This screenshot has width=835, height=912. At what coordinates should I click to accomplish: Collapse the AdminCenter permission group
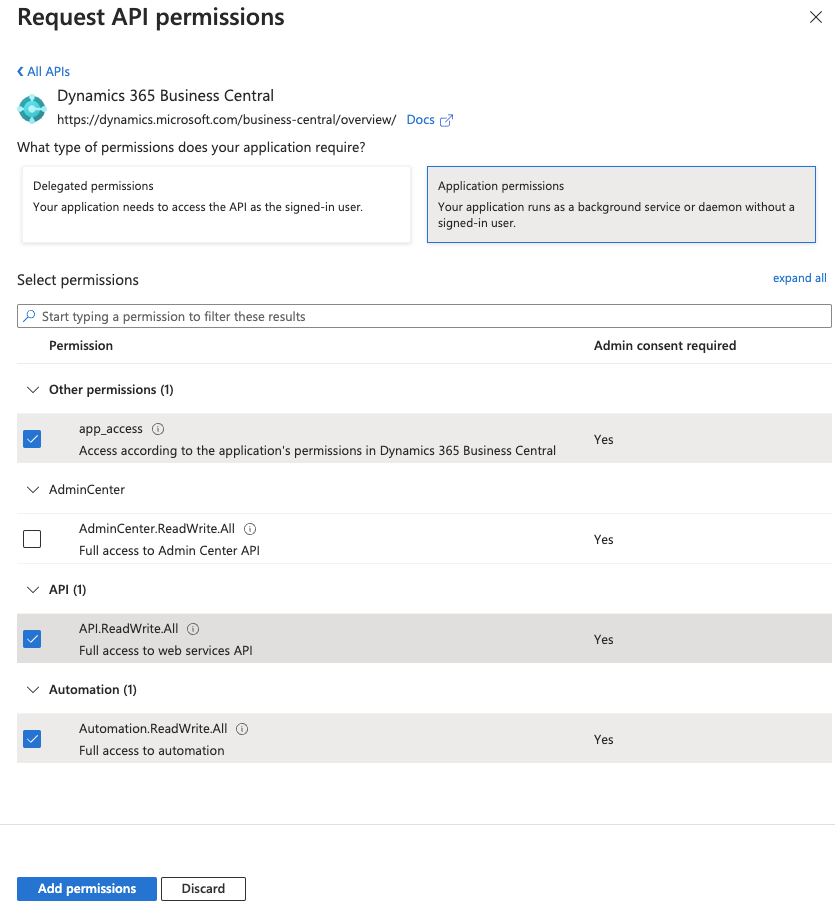point(33,490)
